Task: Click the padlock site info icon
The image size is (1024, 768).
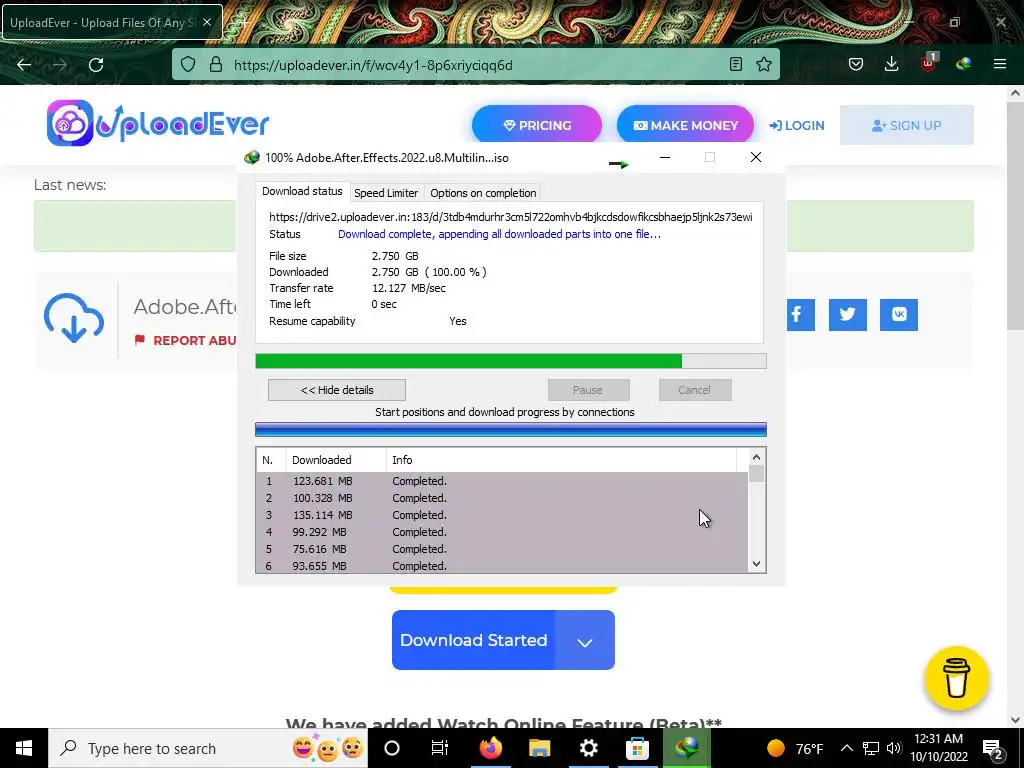Action: (216, 65)
